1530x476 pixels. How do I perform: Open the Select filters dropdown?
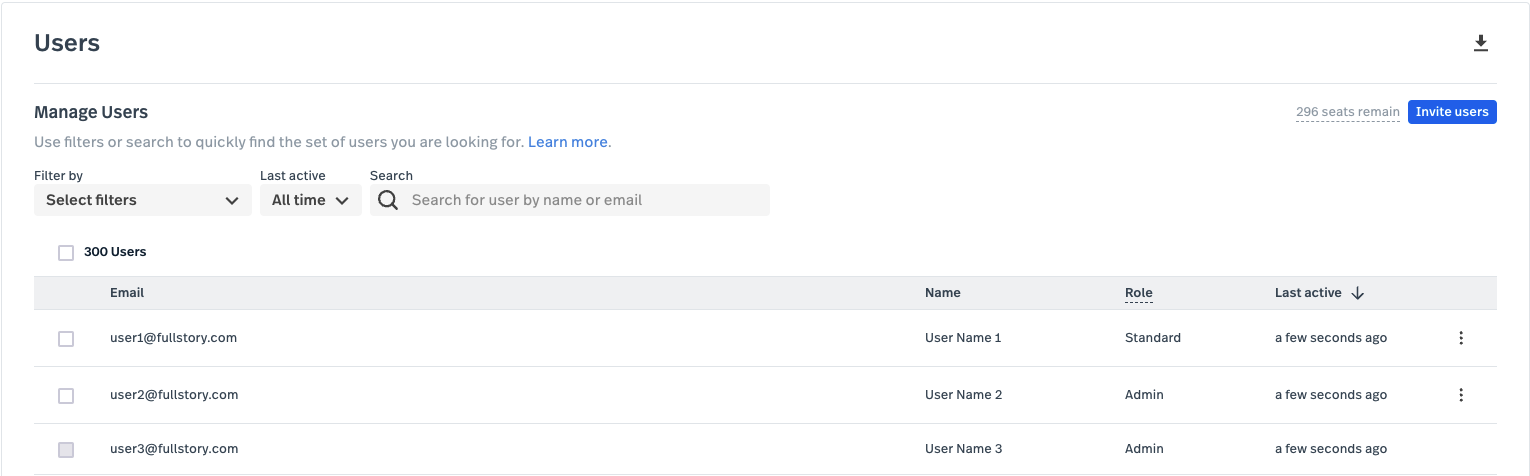click(x=142, y=200)
